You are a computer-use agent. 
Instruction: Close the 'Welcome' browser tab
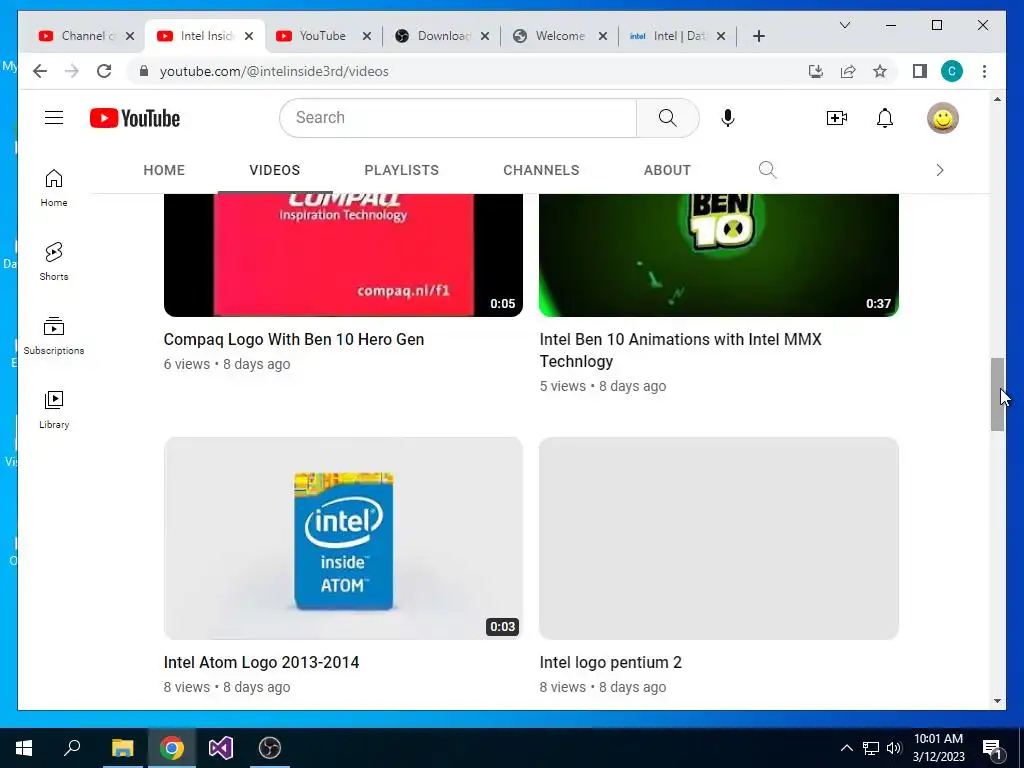click(x=603, y=36)
